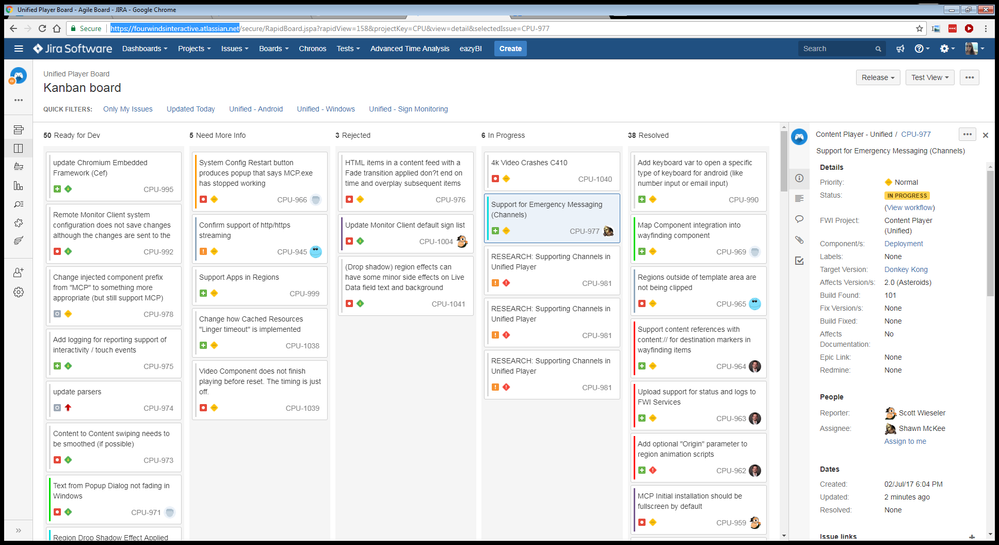Select 'Update Monitor Client default sign list' card
This screenshot has height=545, width=999.
tap(405, 233)
